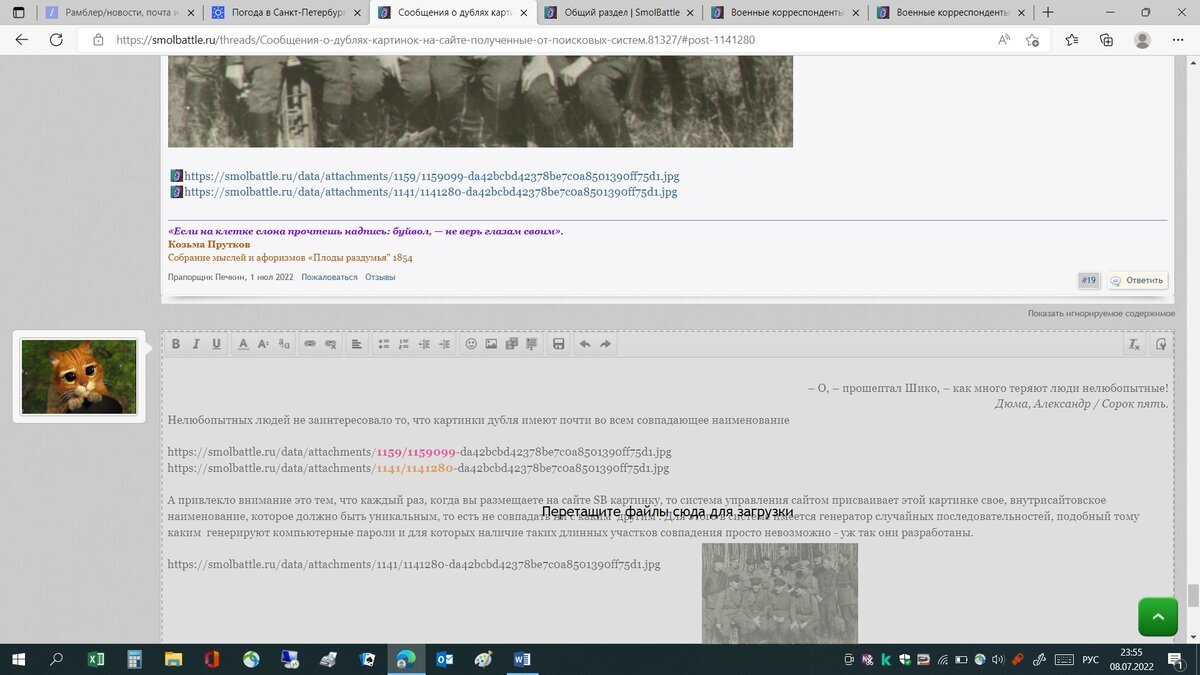Refresh the current page
The height and width of the screenshot is (675, 1200).
56,40
